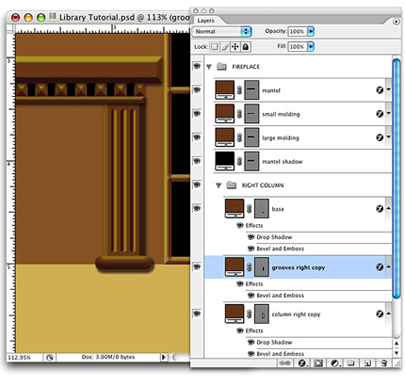Open the Fill slider arrow

311,46
